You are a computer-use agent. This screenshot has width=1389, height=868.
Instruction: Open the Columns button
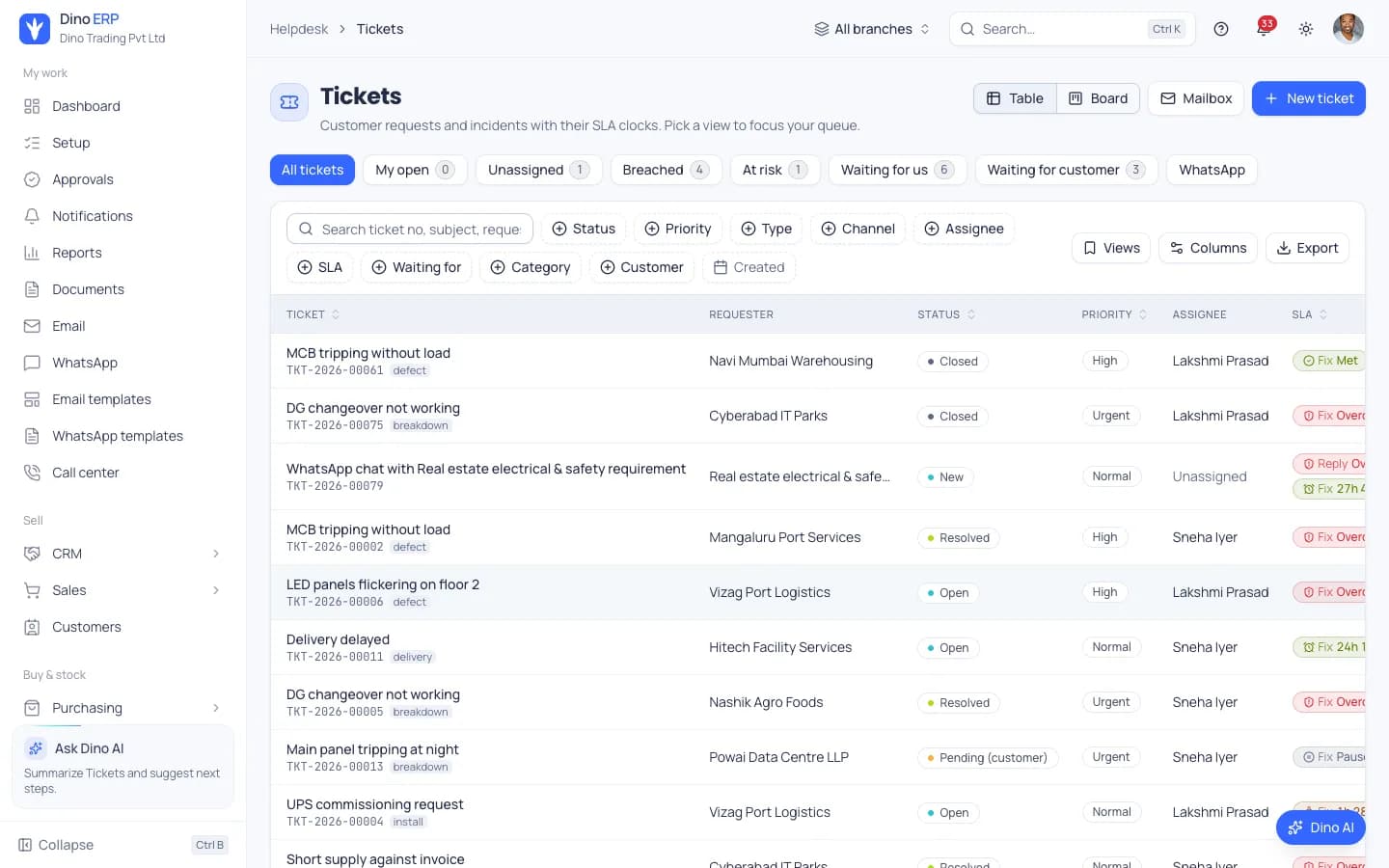1208,248
